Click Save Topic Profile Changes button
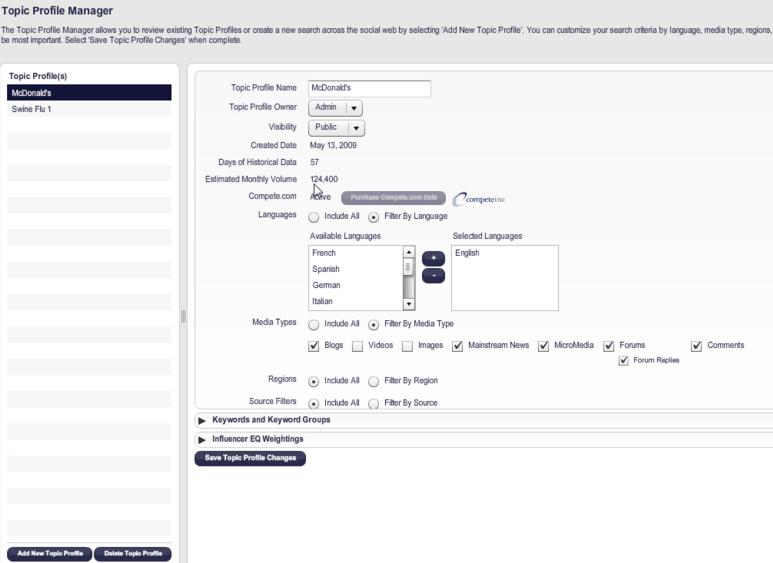This screenshot has width=773, height=563. [250, 458]
